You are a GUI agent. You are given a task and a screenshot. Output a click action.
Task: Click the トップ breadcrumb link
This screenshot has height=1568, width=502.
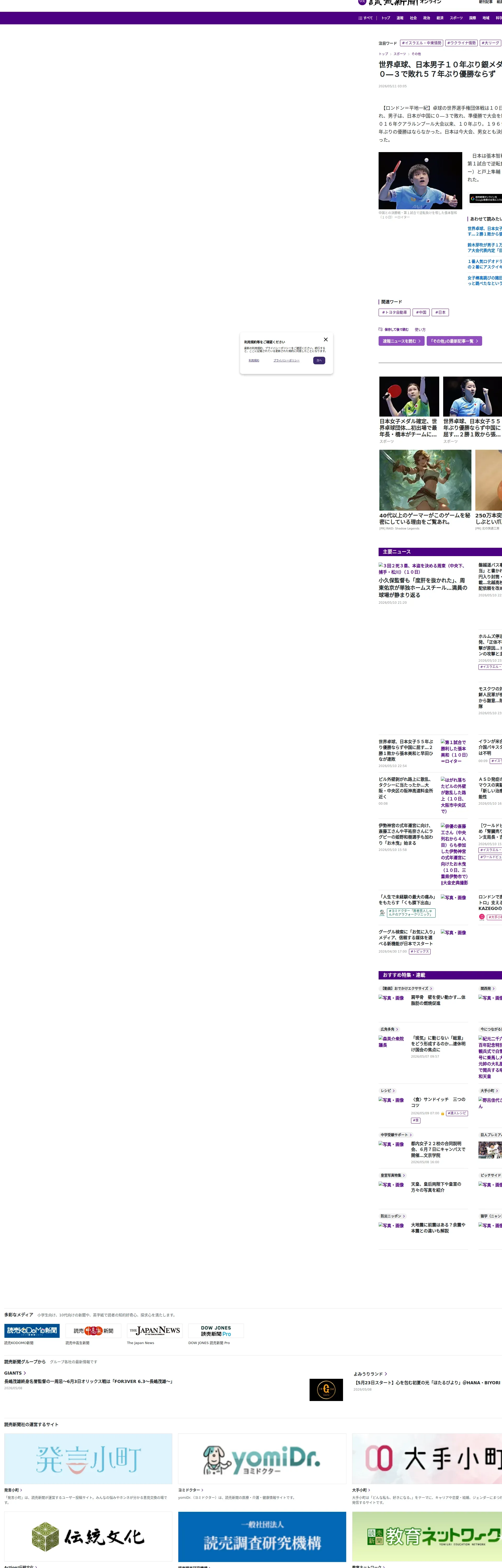point(383,54)
